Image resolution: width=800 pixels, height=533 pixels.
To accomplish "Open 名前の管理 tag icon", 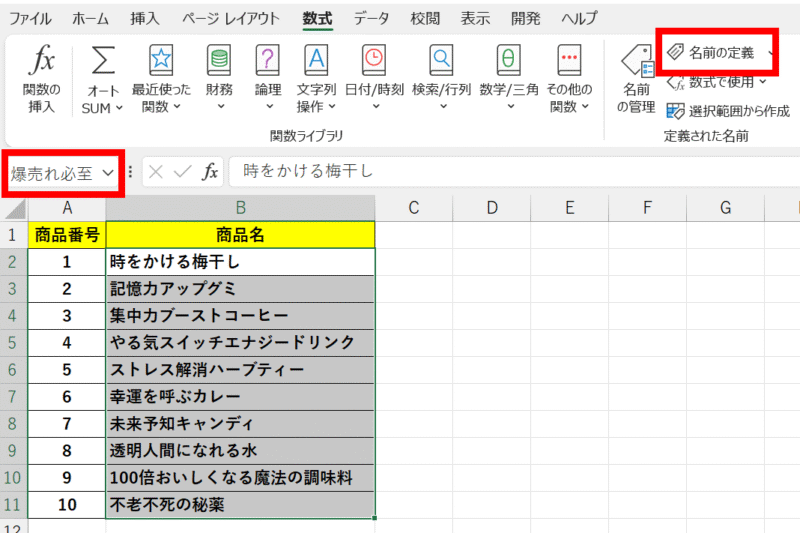I will [637, 61].
